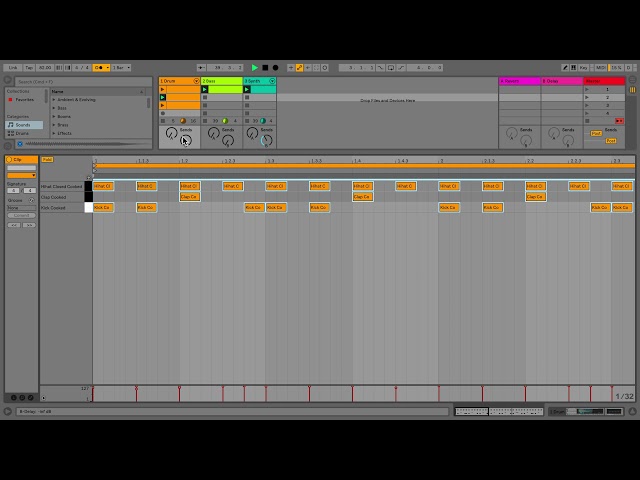
Task: Open the 1 Drum track header dropdown arrow
Action: tap(196, 81)
